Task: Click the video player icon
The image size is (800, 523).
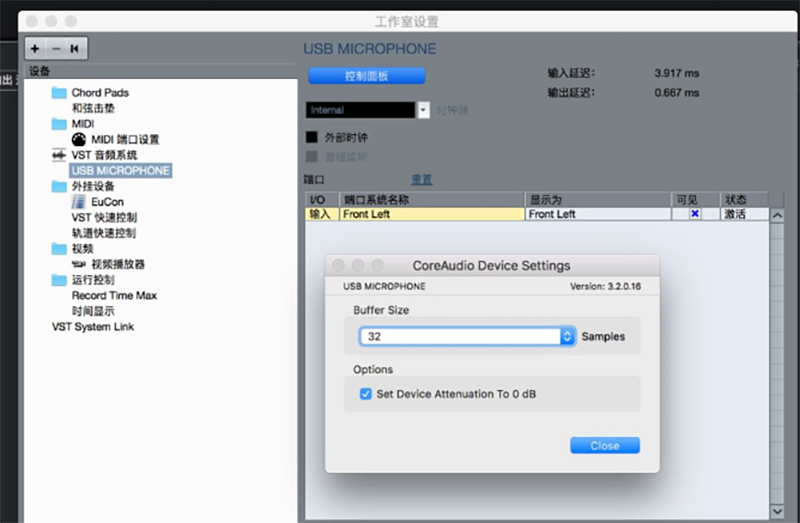Action: coord(79,264)
